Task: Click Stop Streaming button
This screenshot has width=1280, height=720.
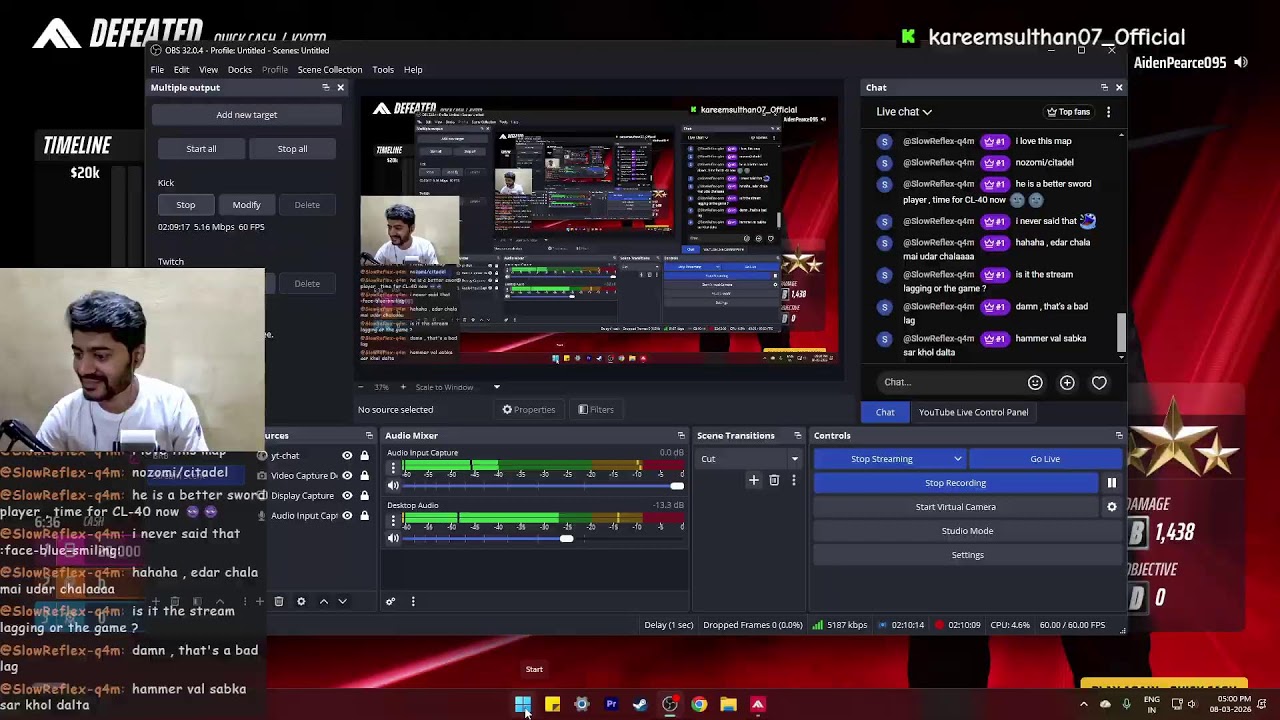Action: pos(882,459)
